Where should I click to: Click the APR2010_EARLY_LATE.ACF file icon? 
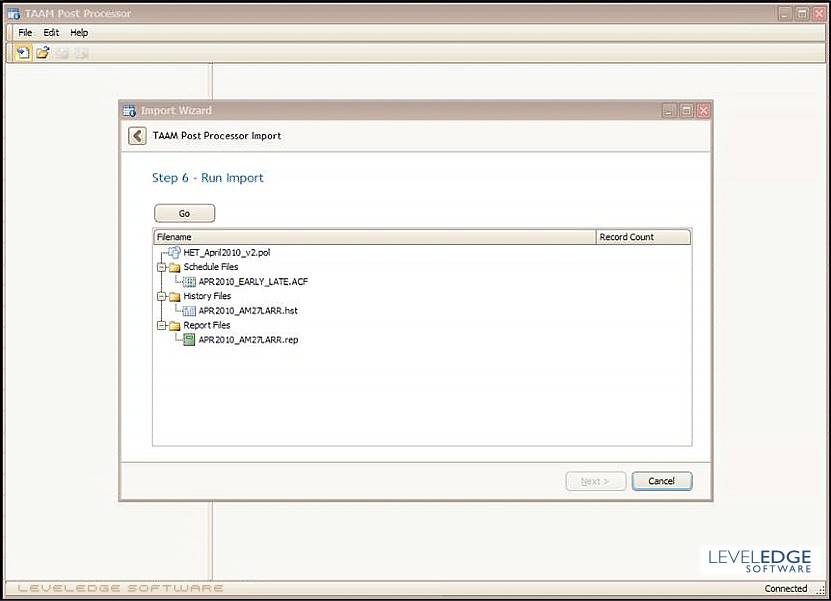pos(189,281)
